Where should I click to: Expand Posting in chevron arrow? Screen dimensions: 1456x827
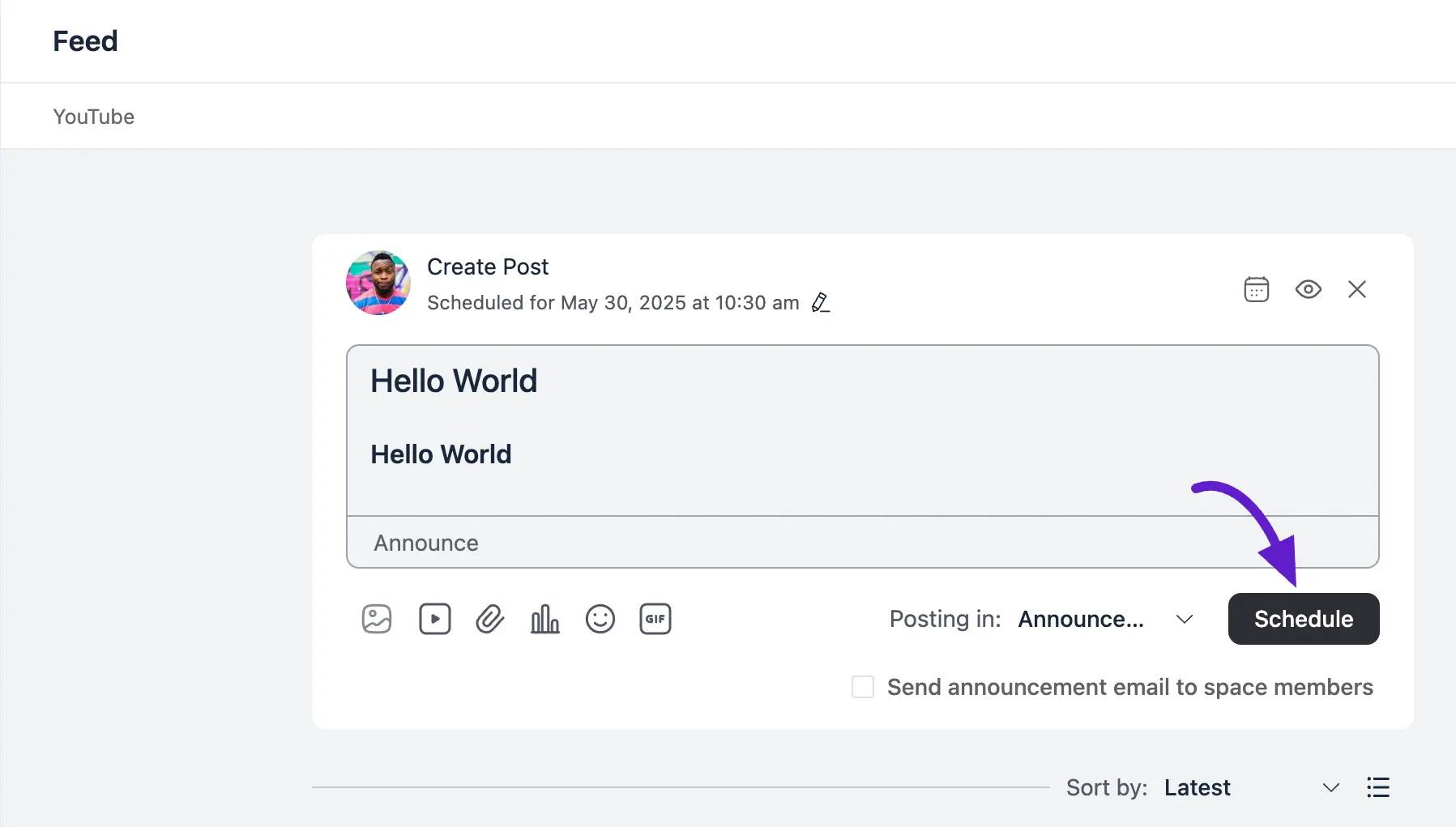[x=1185, y=620]
